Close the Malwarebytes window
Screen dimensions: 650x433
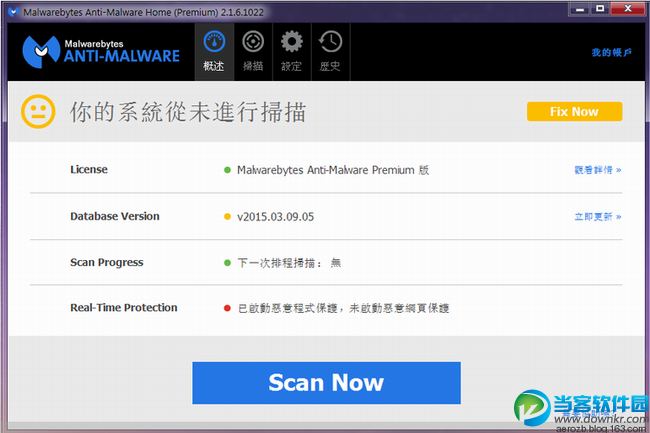[628, 8]
